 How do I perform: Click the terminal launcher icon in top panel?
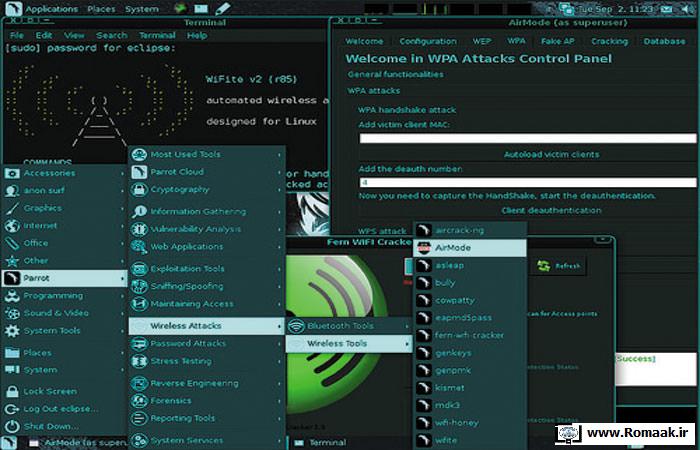[x=201, y=8]
